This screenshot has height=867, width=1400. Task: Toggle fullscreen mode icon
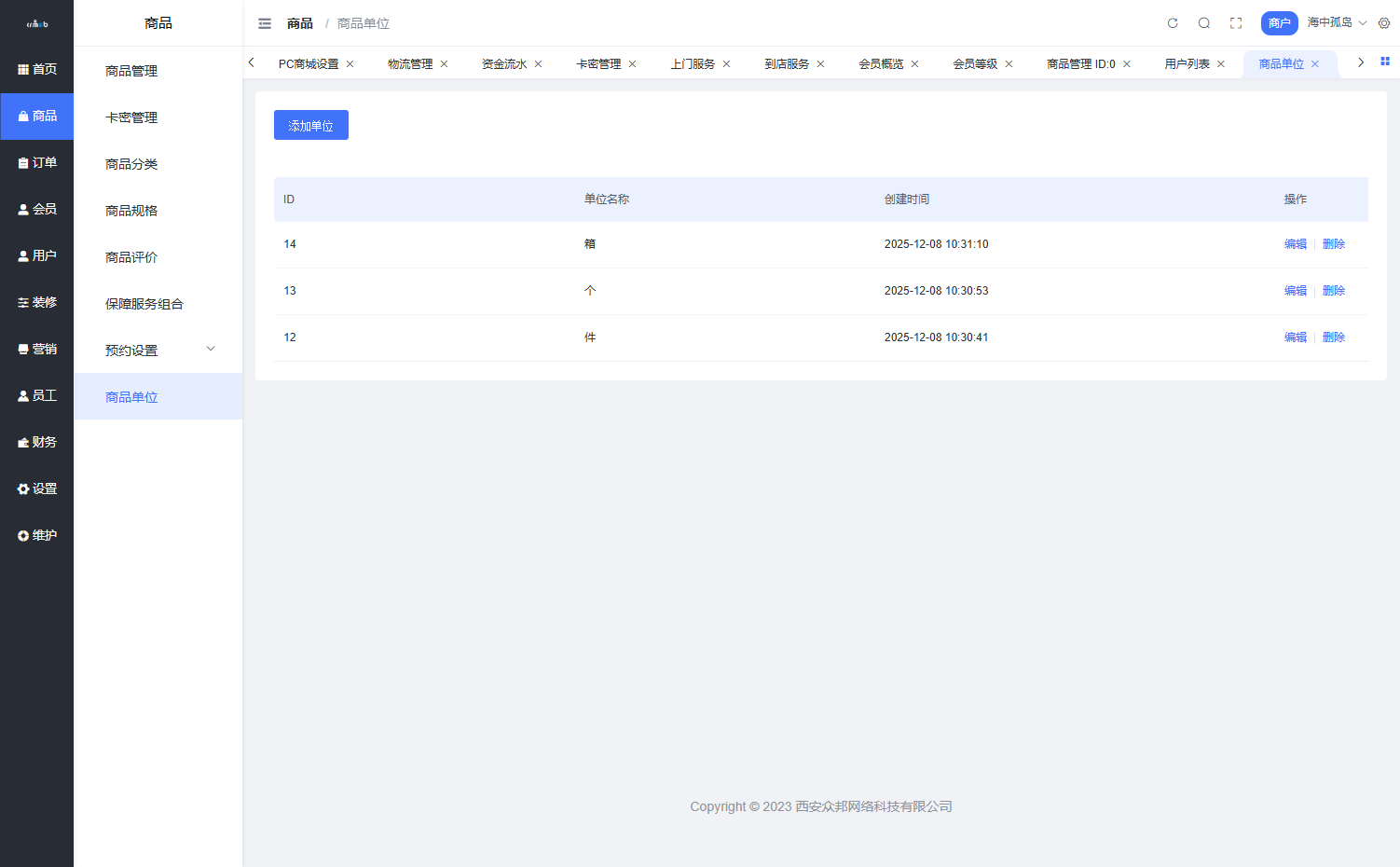click(x=1236, y=23)
